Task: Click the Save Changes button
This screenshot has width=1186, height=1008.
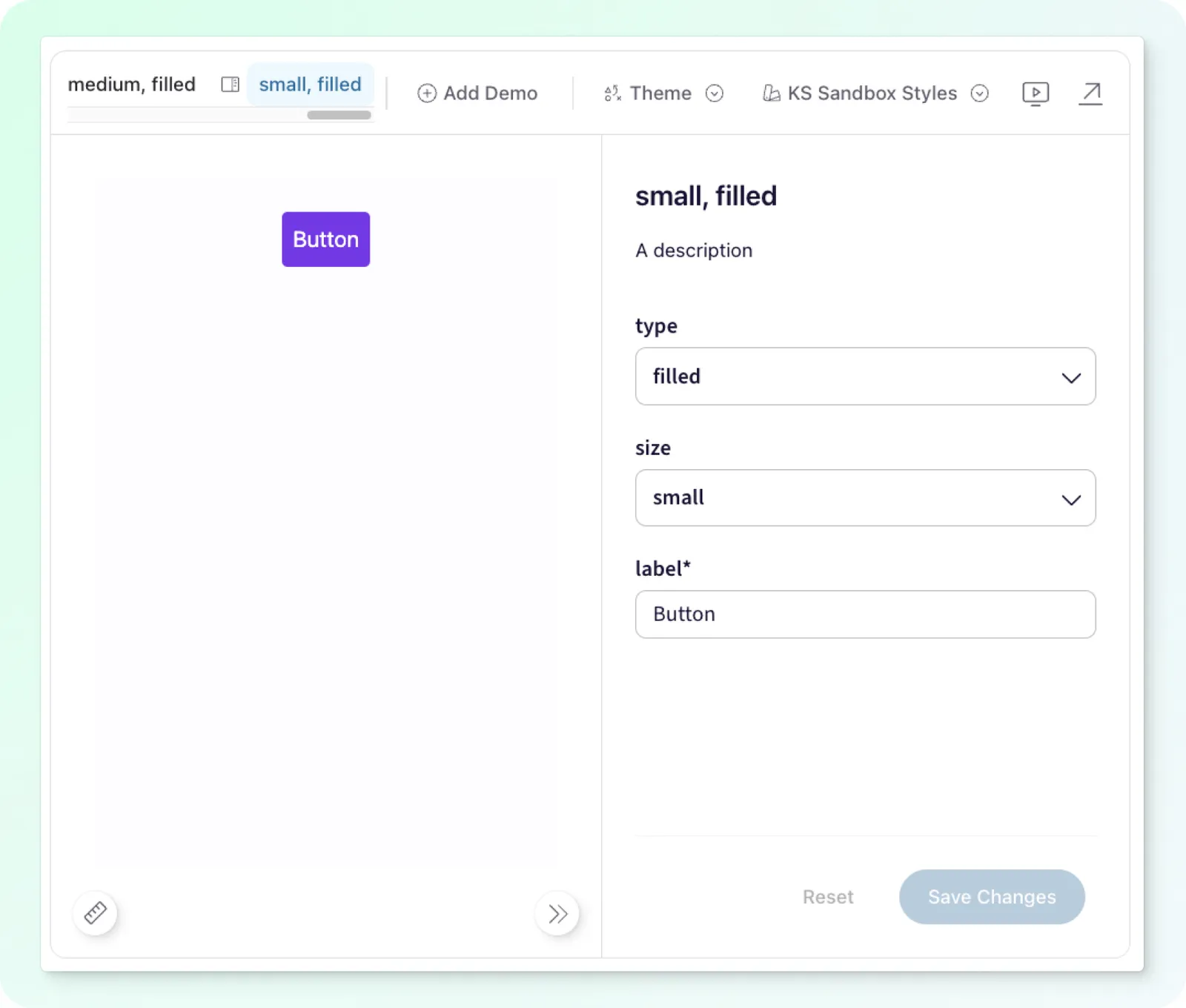Action: click(992, 897)
